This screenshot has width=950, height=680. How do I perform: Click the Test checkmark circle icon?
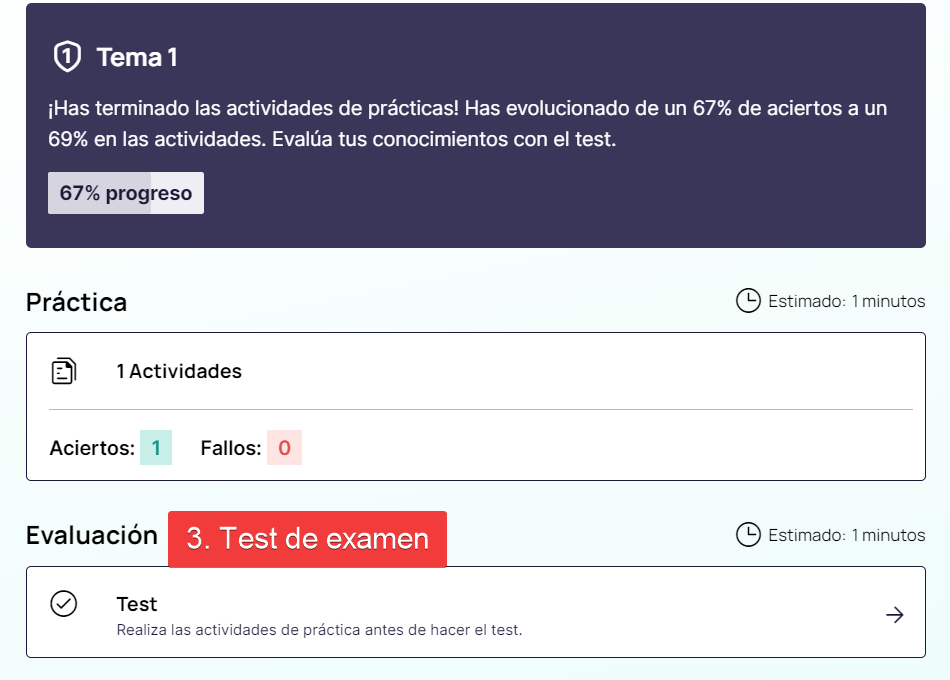64,604
